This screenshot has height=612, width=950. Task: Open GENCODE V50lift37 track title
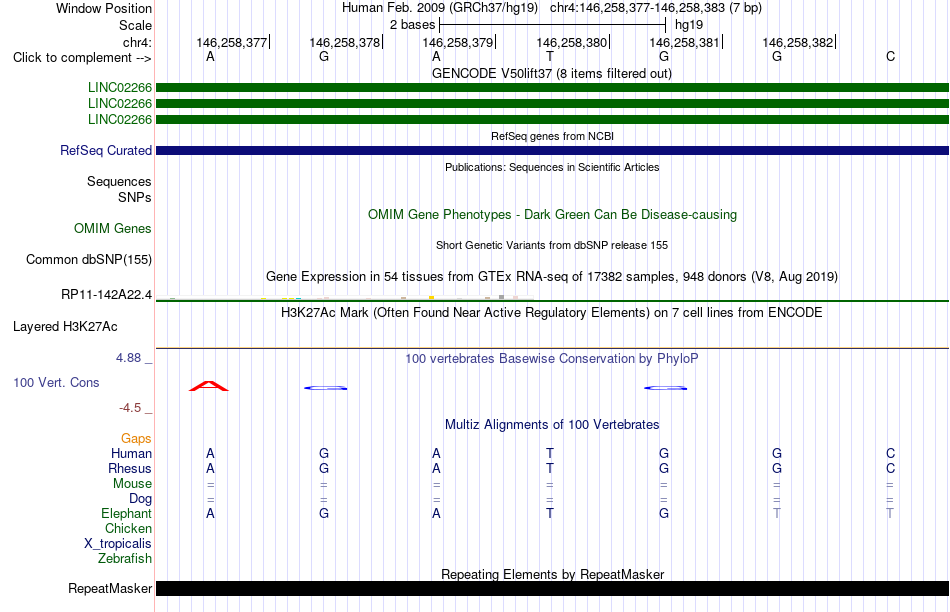(551, 74)
